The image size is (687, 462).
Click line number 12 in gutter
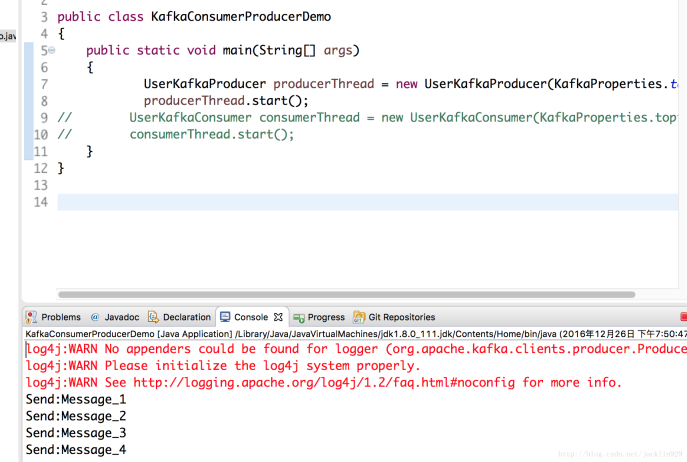point(41,168)
